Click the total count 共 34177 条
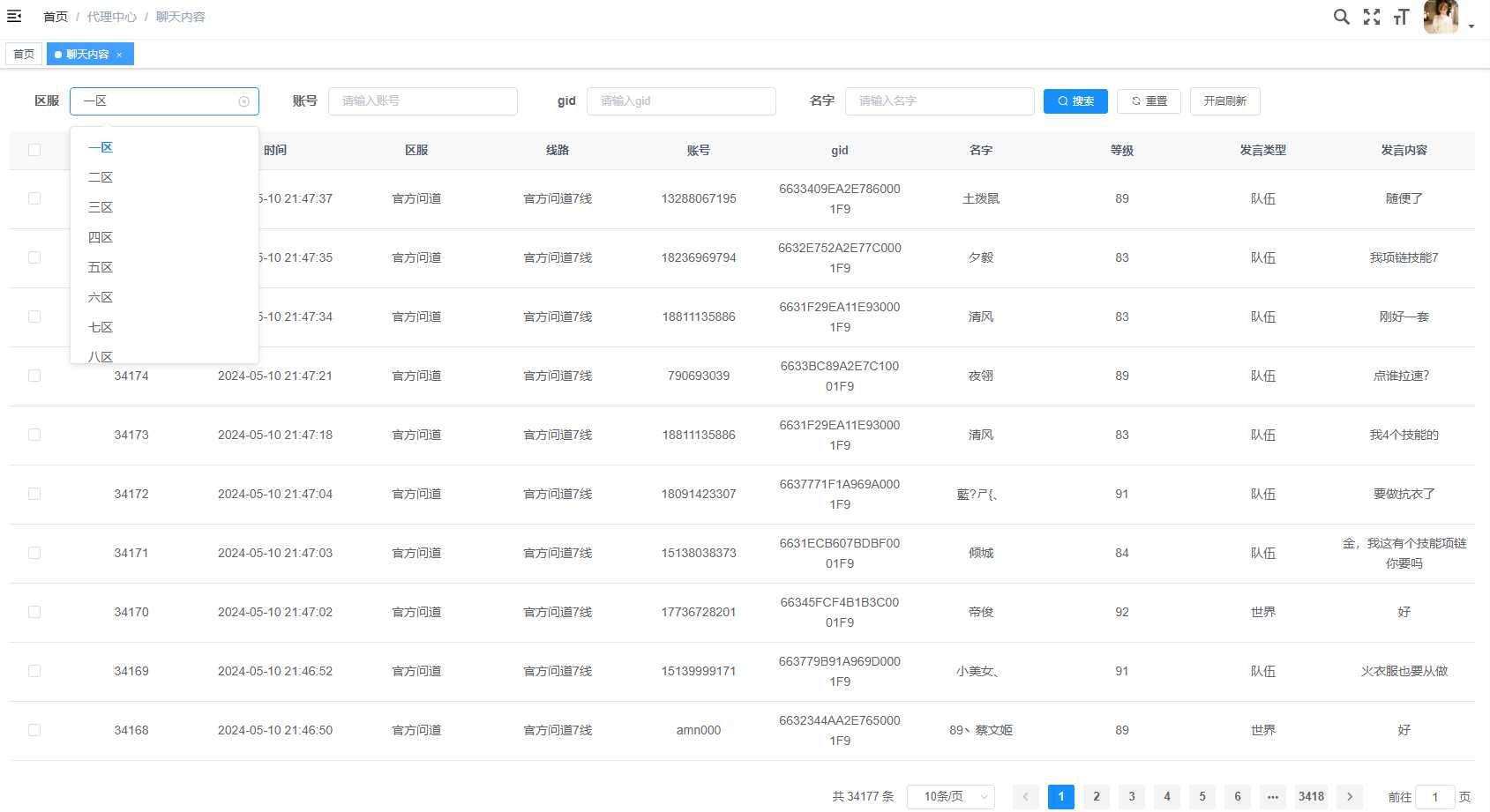Image resolution: width=1490 pixels, height=812 pixels. coord(863,796)
